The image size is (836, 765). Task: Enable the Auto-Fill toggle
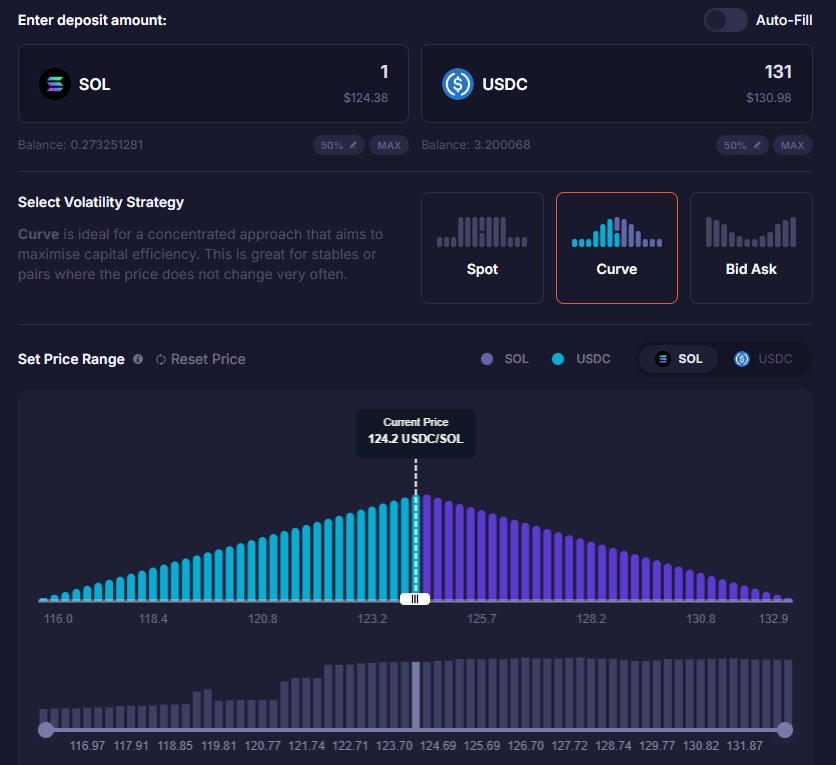point(724,19)
